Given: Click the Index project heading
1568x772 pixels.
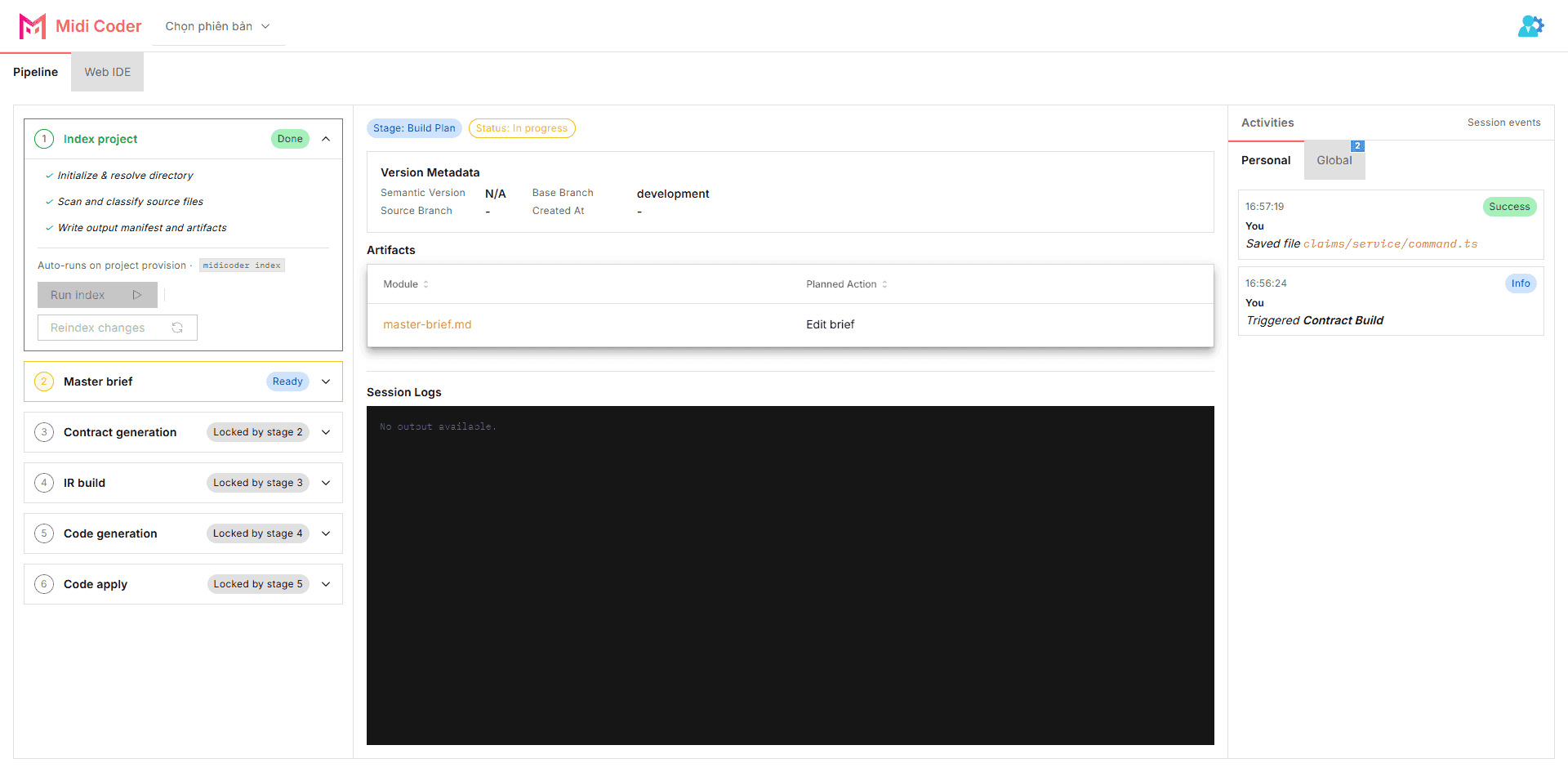Looking at the screenshot, I should (x=100, y=139).
